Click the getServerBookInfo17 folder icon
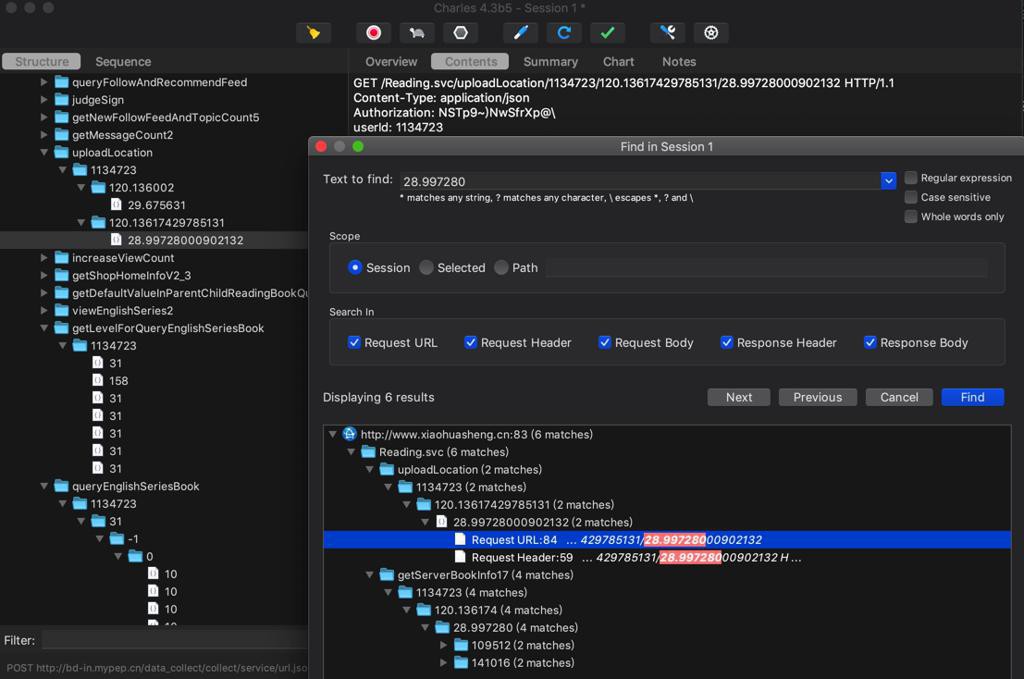Screen dimensions: 1024x679 coord(387,575)
